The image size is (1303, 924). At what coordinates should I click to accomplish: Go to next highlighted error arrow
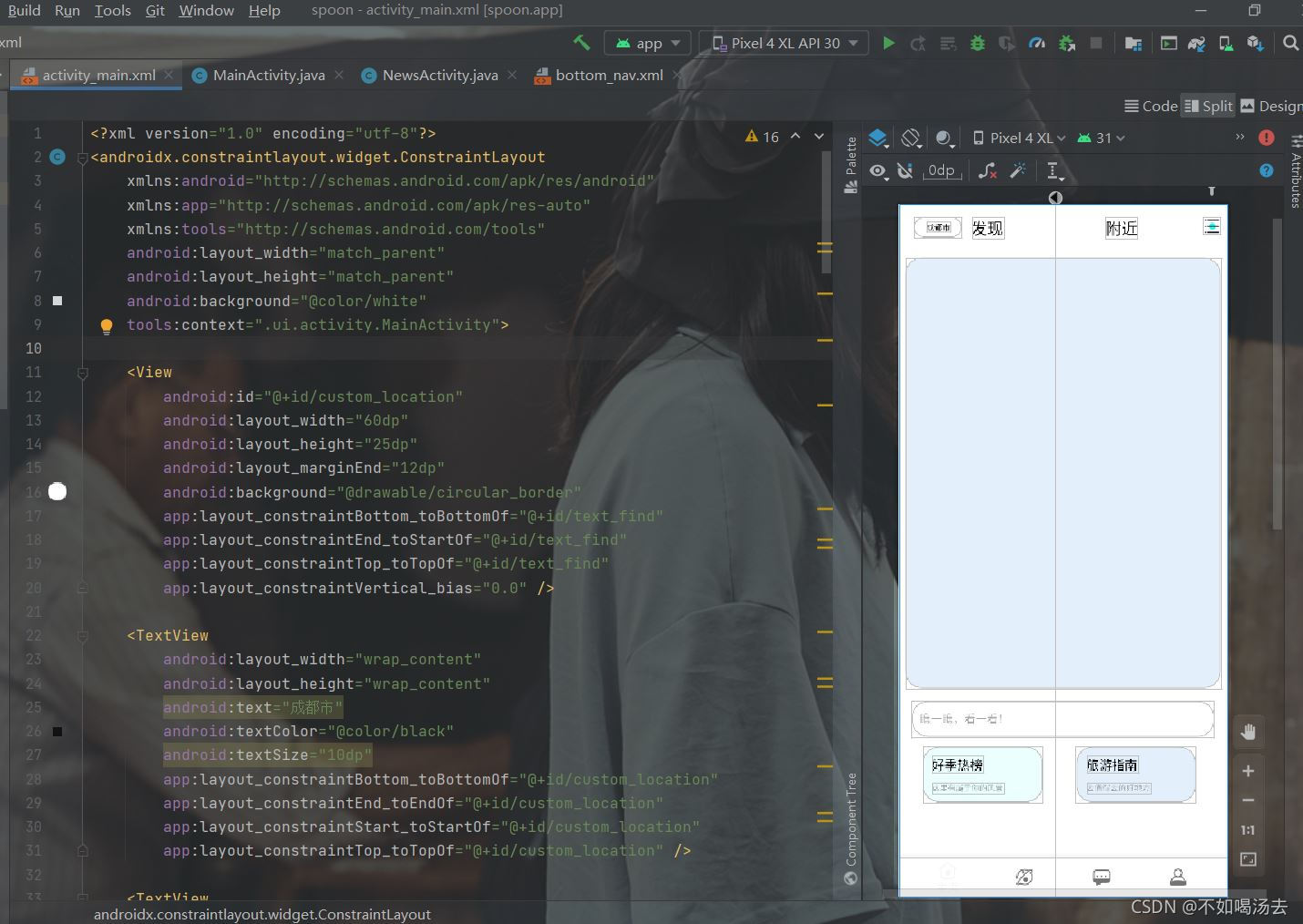pyautogui.click(x=819, y=136)
